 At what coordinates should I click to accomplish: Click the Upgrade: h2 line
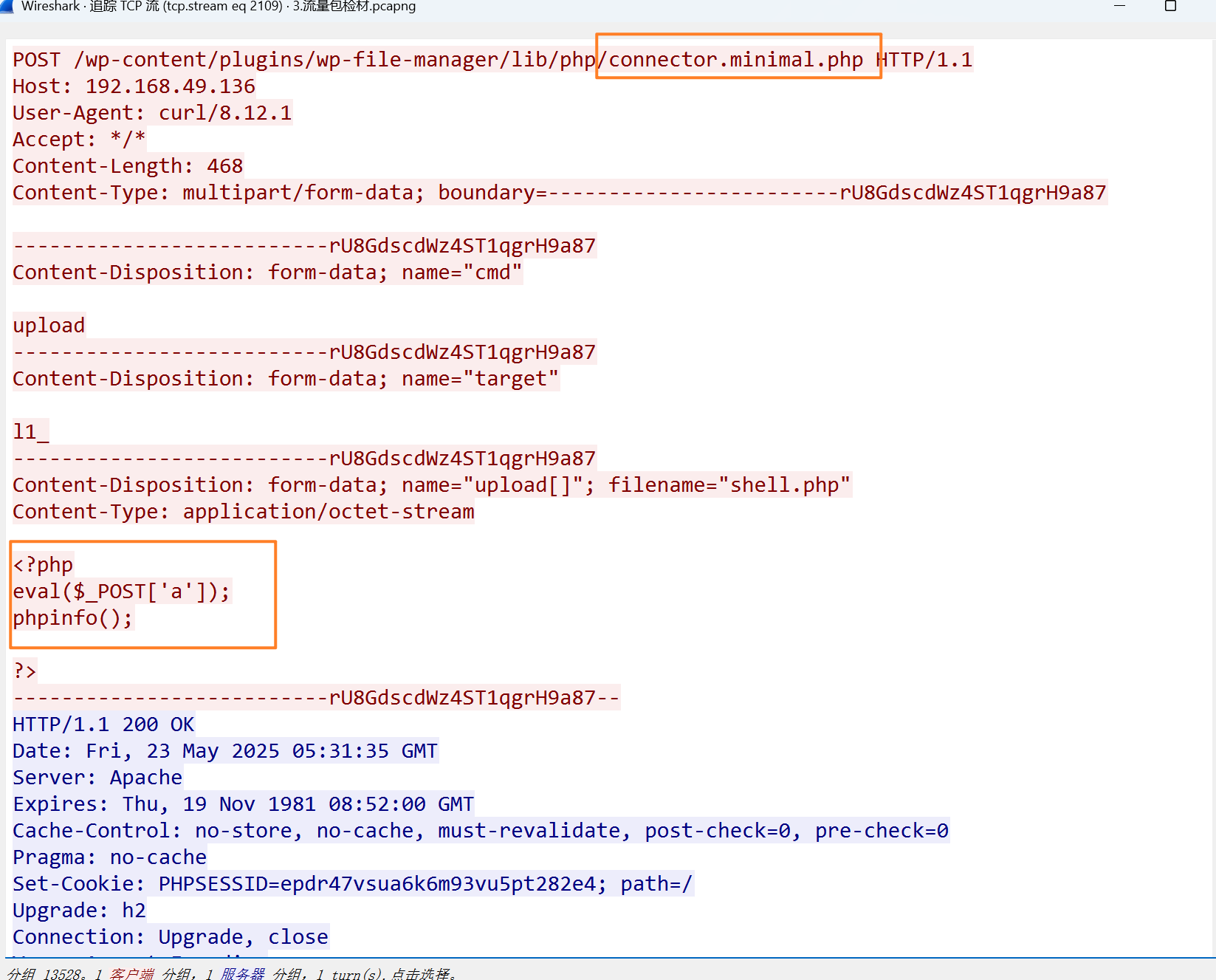[x=79, y=911]
